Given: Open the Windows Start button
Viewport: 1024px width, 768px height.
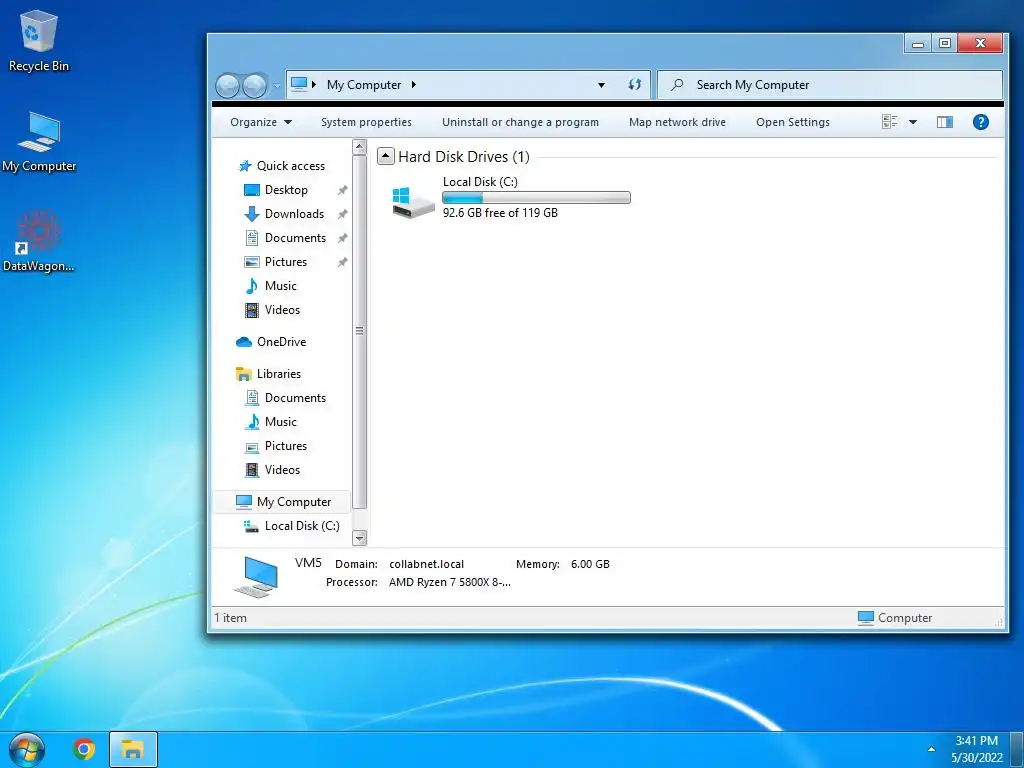Looking at the screenshot, I should click(x=27, y=750).
